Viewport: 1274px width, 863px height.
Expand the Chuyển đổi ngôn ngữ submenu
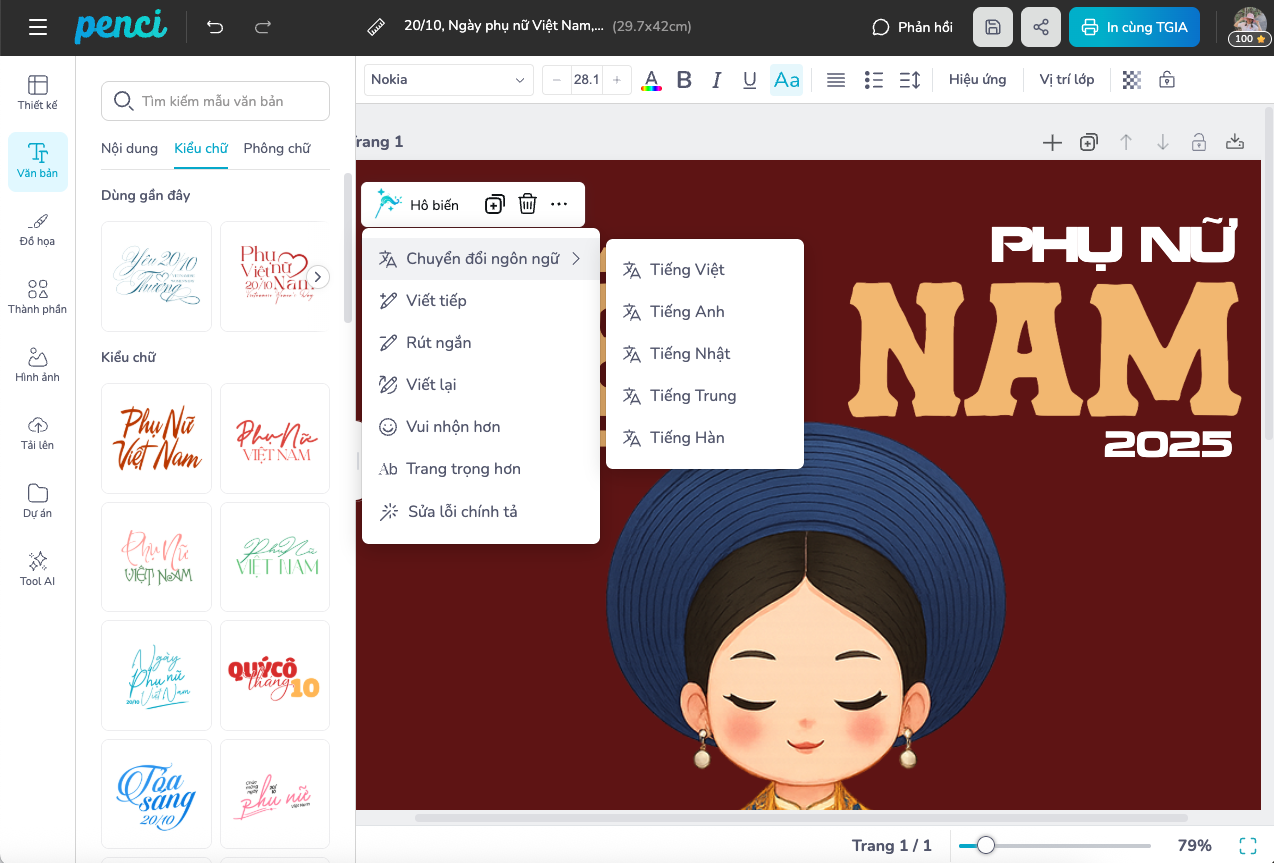(481, 259)
